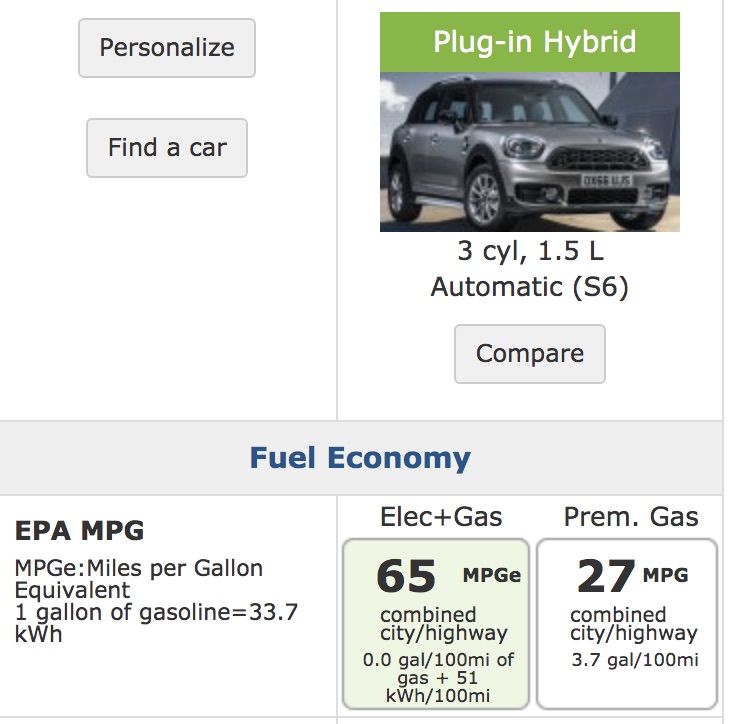Click the Elec+Gas column label
The image size is (736, 724).
(x=441, y=516)
